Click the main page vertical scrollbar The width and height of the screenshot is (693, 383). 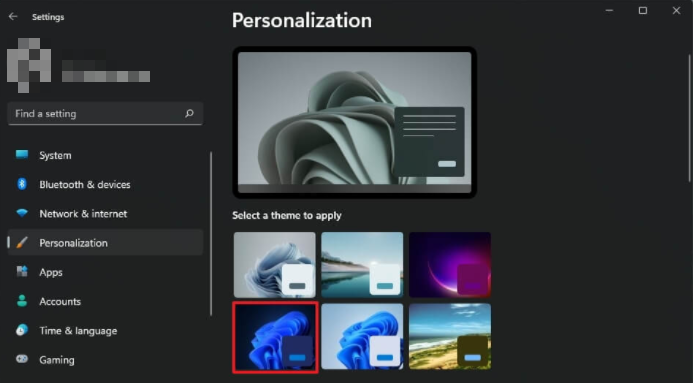coord(689,118)
